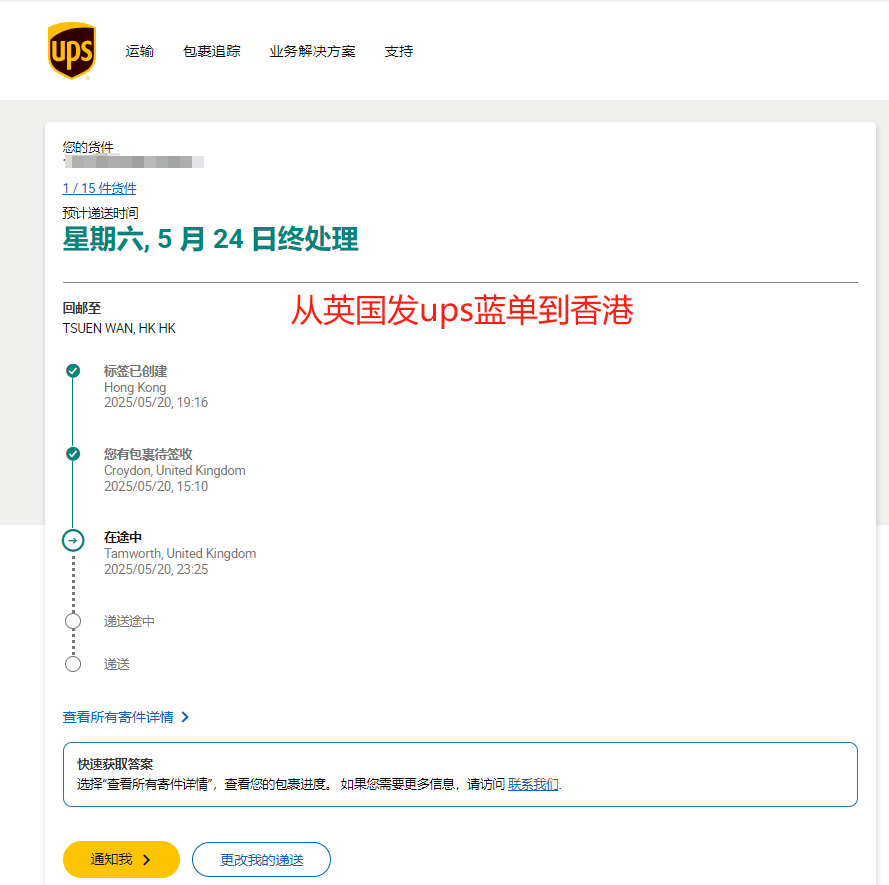Screen dimensions: 889x885
Task: Click the 递送途中 step label
Action: pyautogui.click(x=129, y=621)
